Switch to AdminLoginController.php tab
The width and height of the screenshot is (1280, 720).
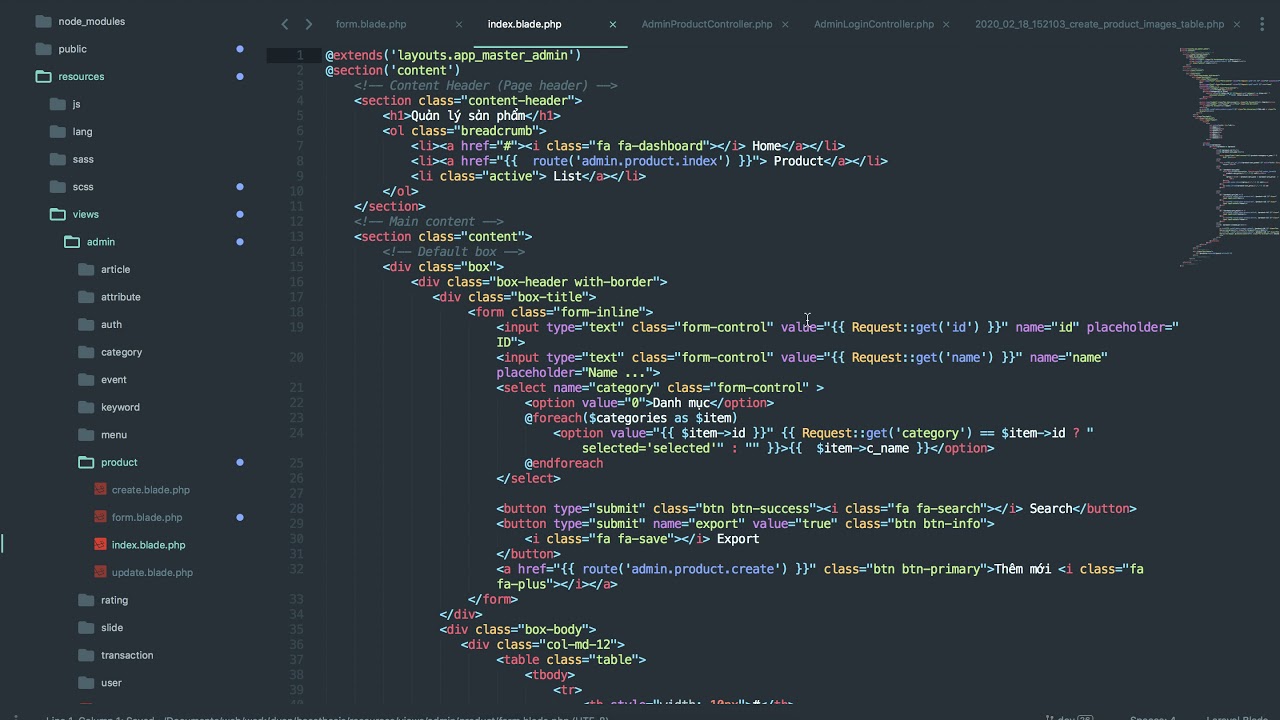point(874,24)
